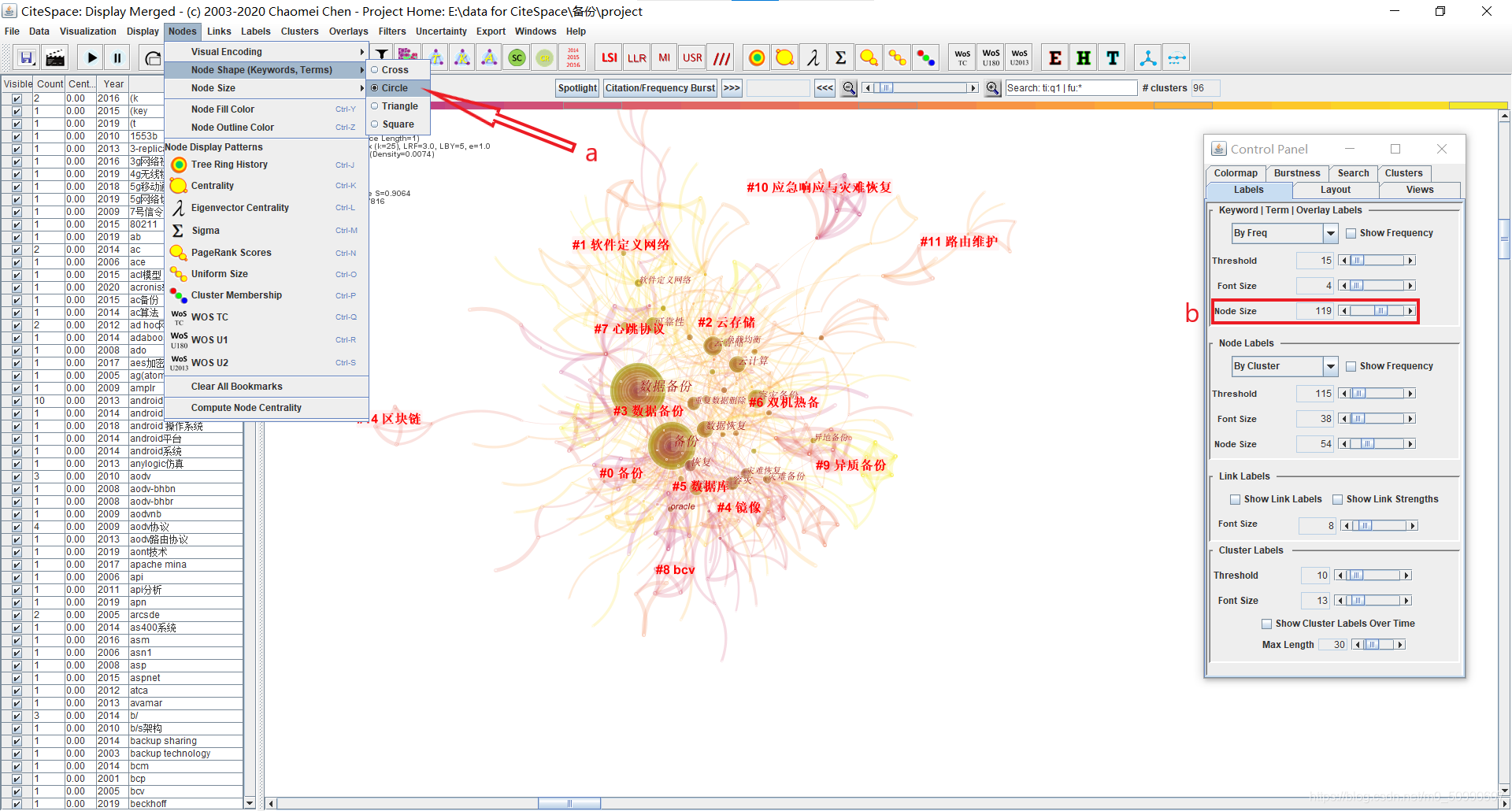This screenshot has height=811, width=1512.
Task: Expand Node Shape (Keywords, Terms) submenu
Action: [266, 70]
